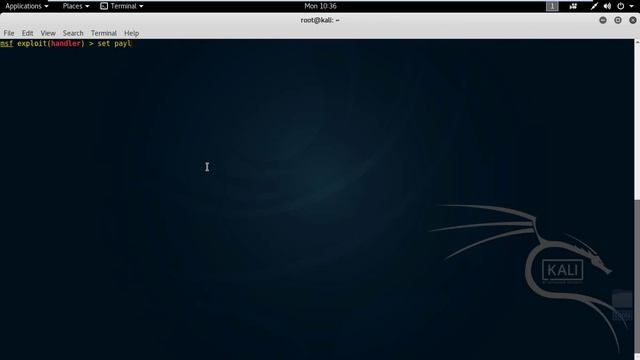Click 'handler' in the exploit prompt
640x360 pixels.
[x=66, y=43]
